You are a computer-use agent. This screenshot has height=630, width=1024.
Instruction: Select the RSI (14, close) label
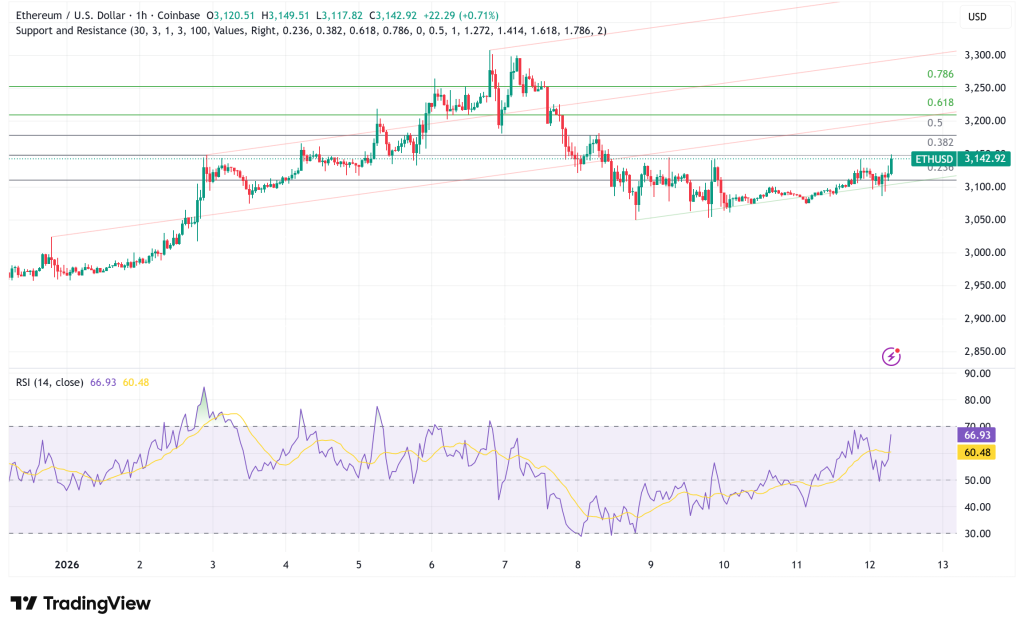tap(49, 383)
